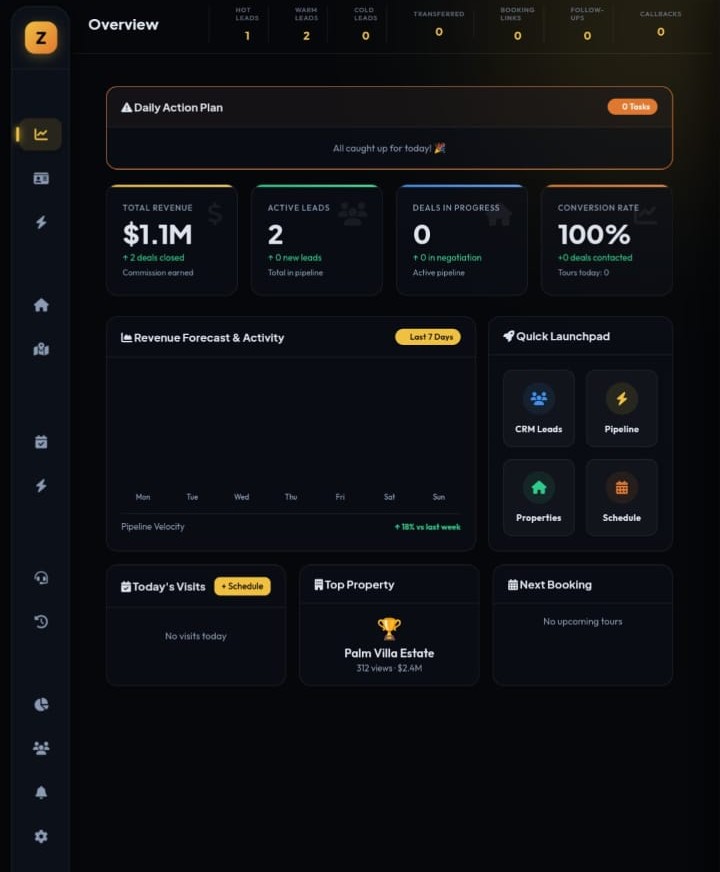Click the 'All caught up for today!' message
Image resolution: width=720 pixels, height=872 pixels.
389,148
